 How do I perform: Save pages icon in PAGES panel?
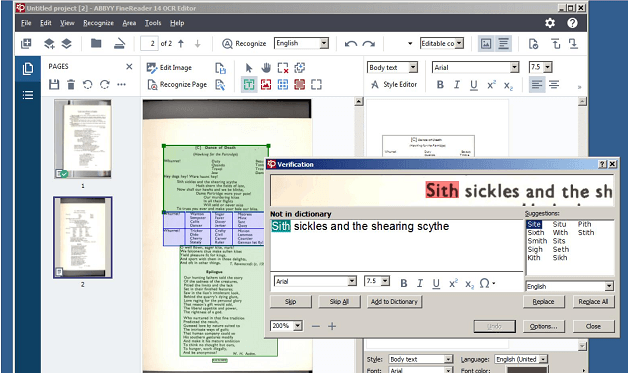(54, 85)
